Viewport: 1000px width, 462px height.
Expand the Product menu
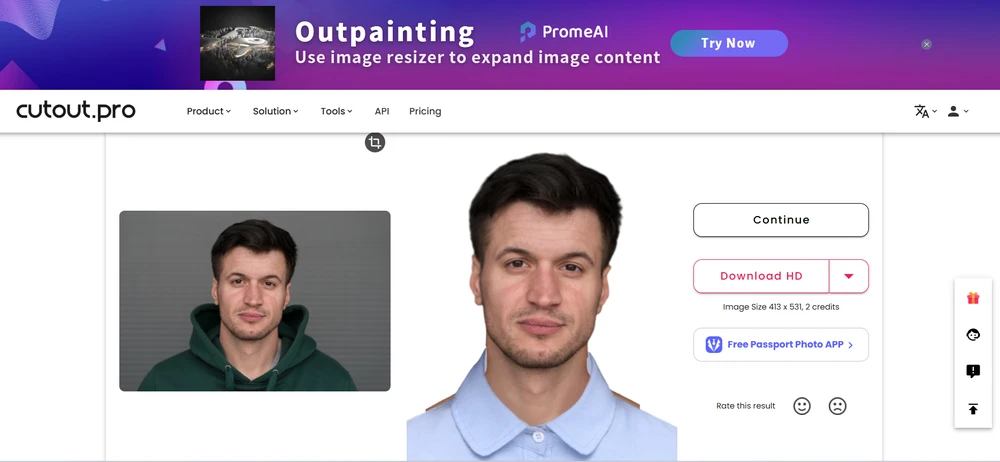209,111
